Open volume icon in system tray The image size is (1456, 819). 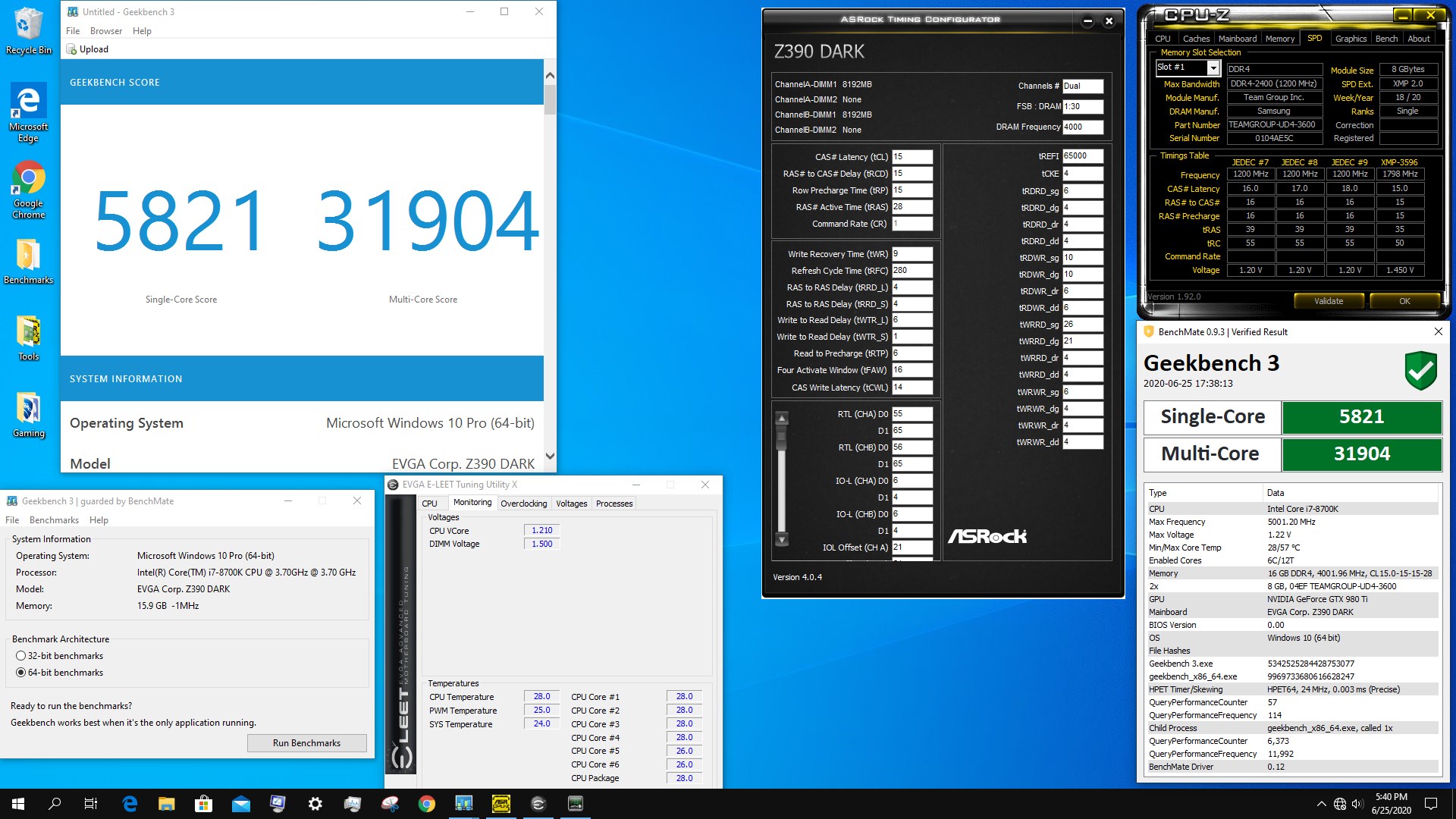click(1357, 804)
